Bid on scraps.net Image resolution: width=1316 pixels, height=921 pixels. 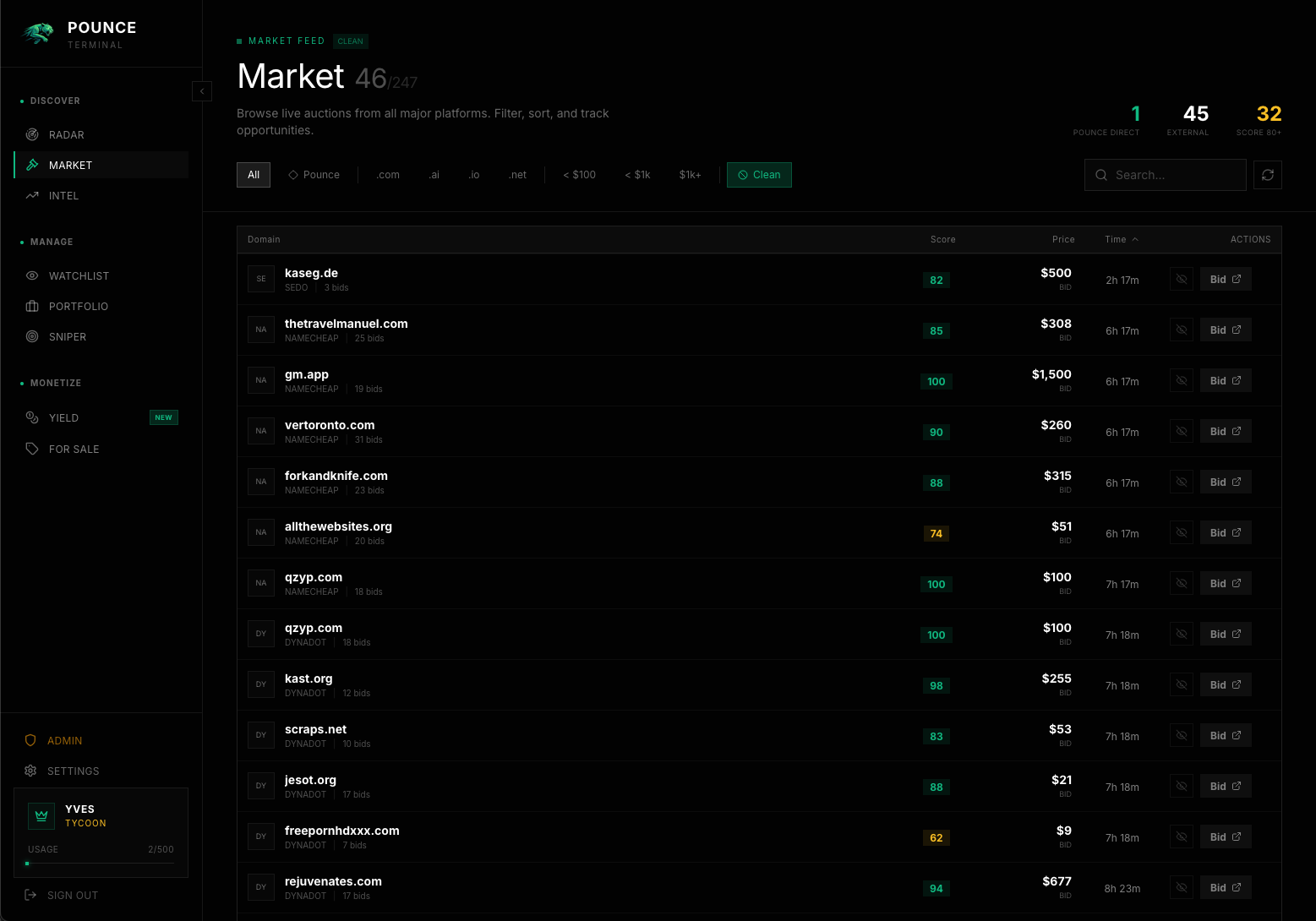[1226, 735]
